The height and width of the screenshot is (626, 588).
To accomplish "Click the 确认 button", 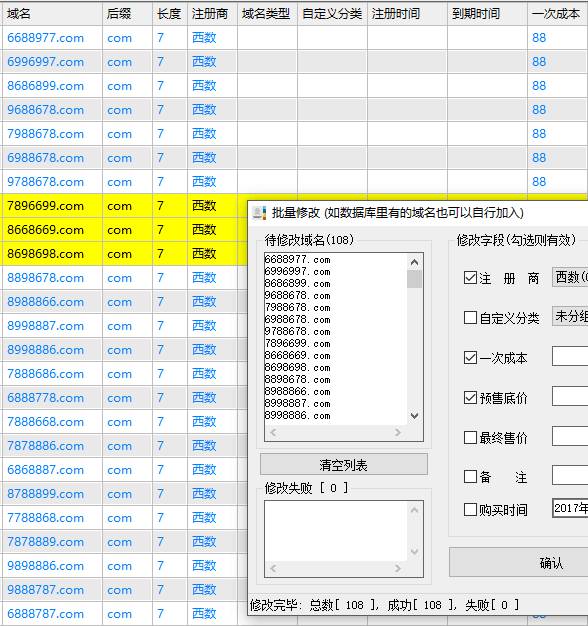I will point(551,563).
